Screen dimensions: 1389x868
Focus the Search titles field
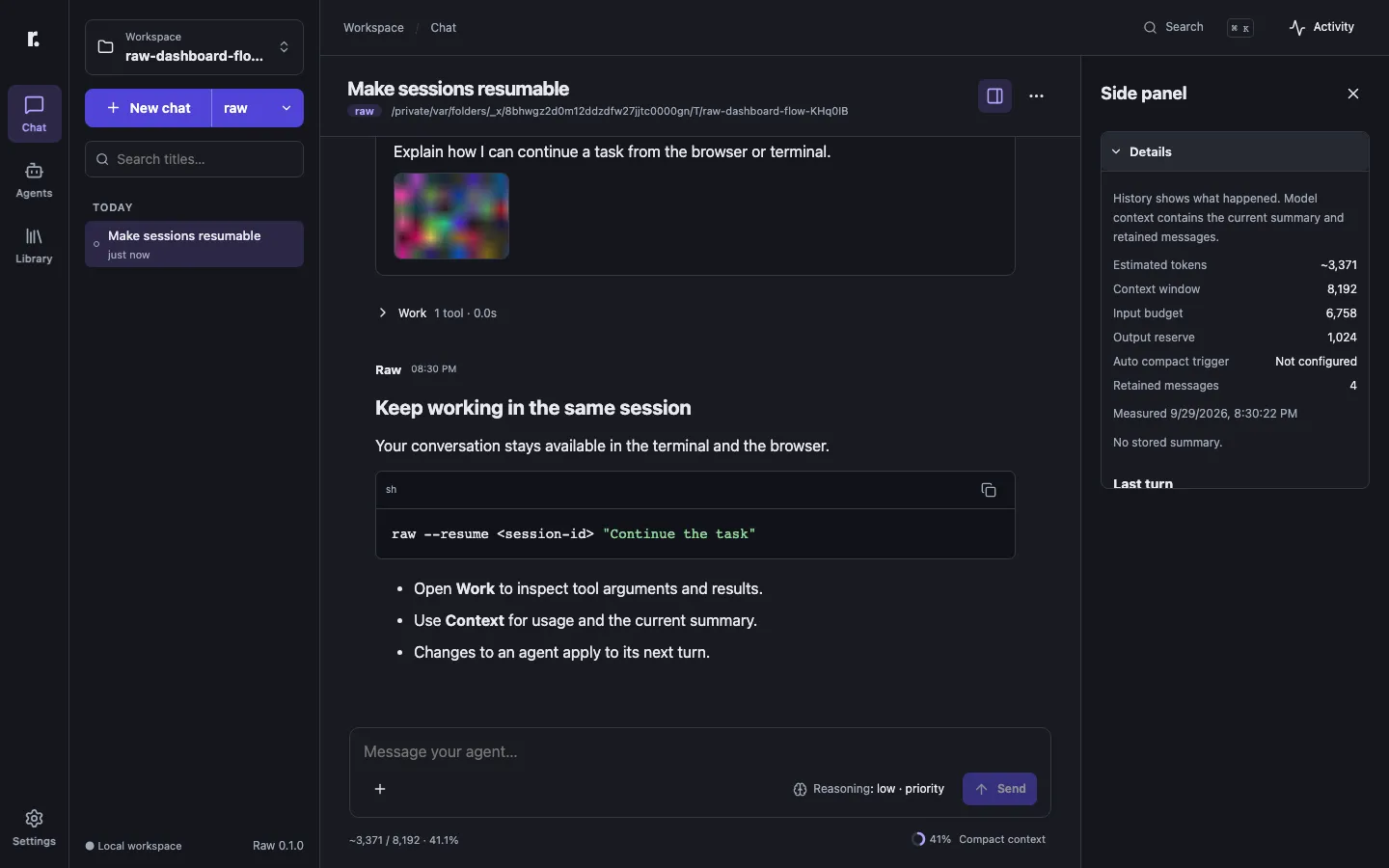click(194, 159)
